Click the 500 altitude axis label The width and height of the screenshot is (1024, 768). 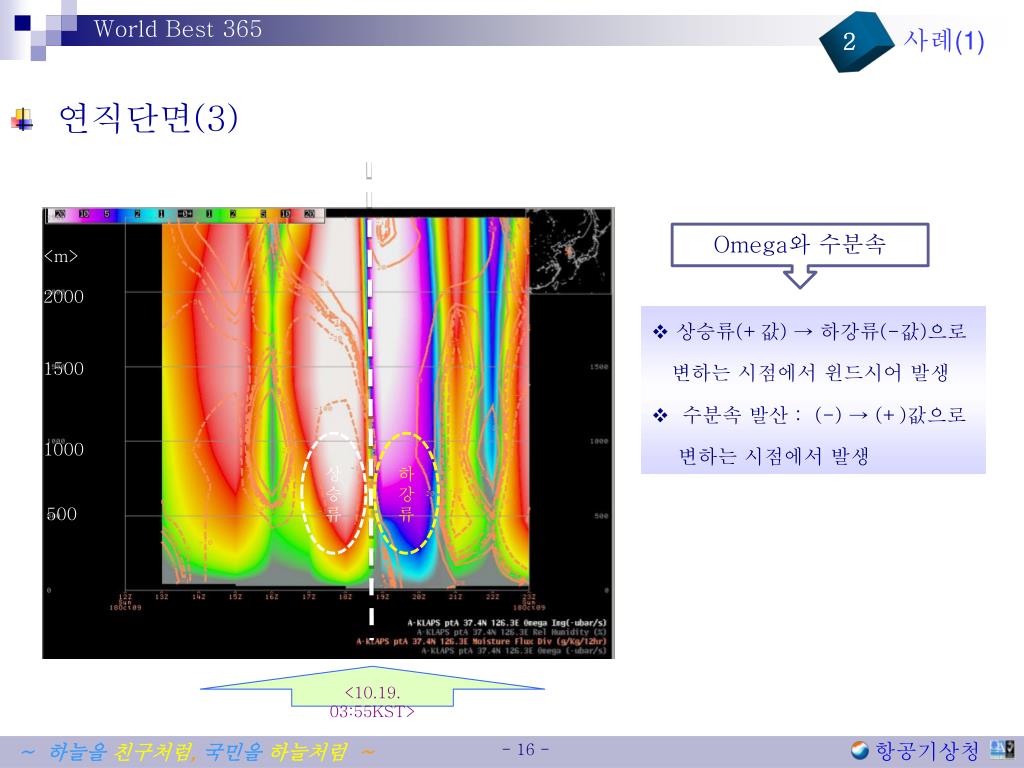coord(61,514)
